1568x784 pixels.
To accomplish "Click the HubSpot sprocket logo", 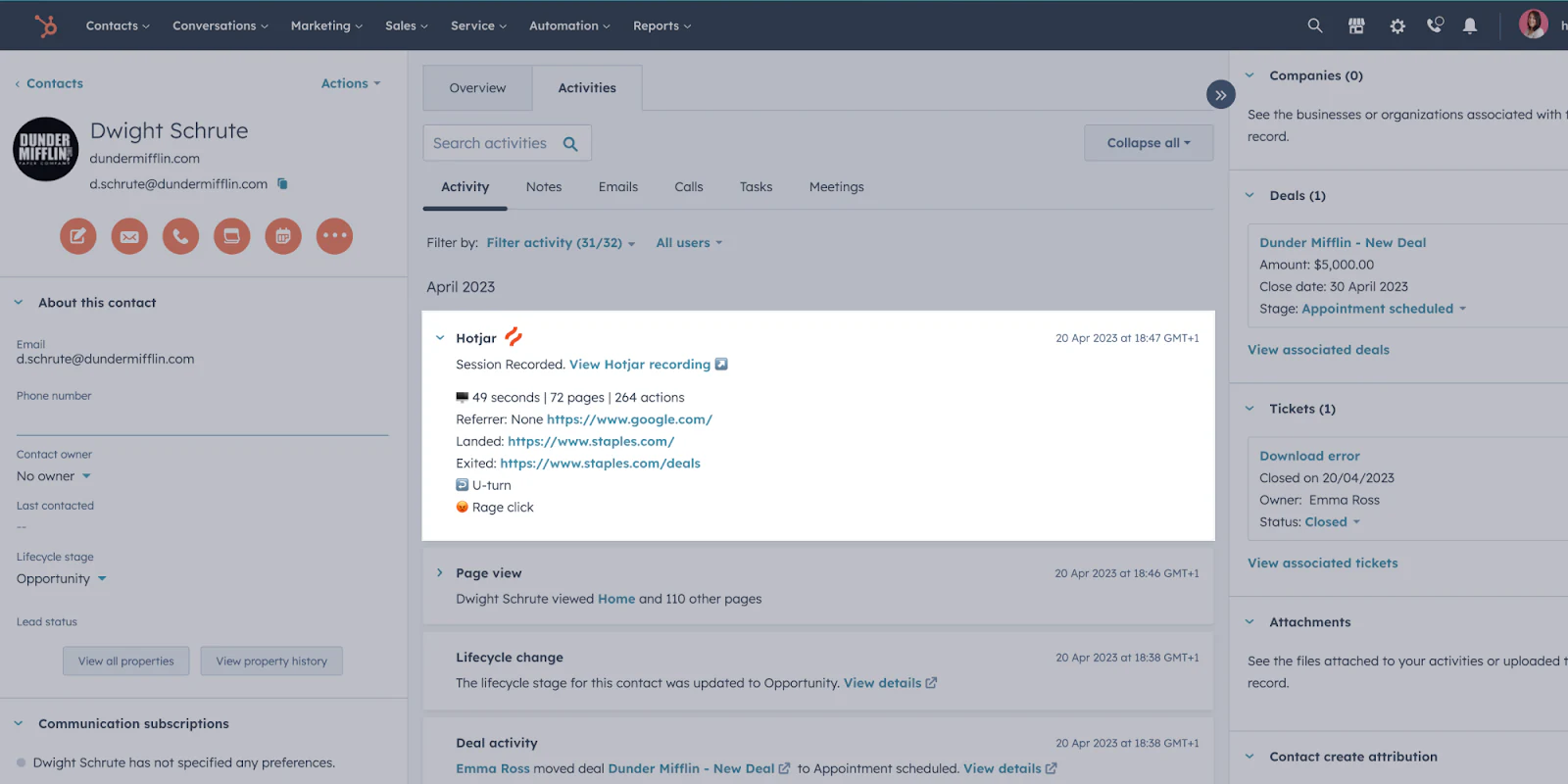I will [45, 25].
